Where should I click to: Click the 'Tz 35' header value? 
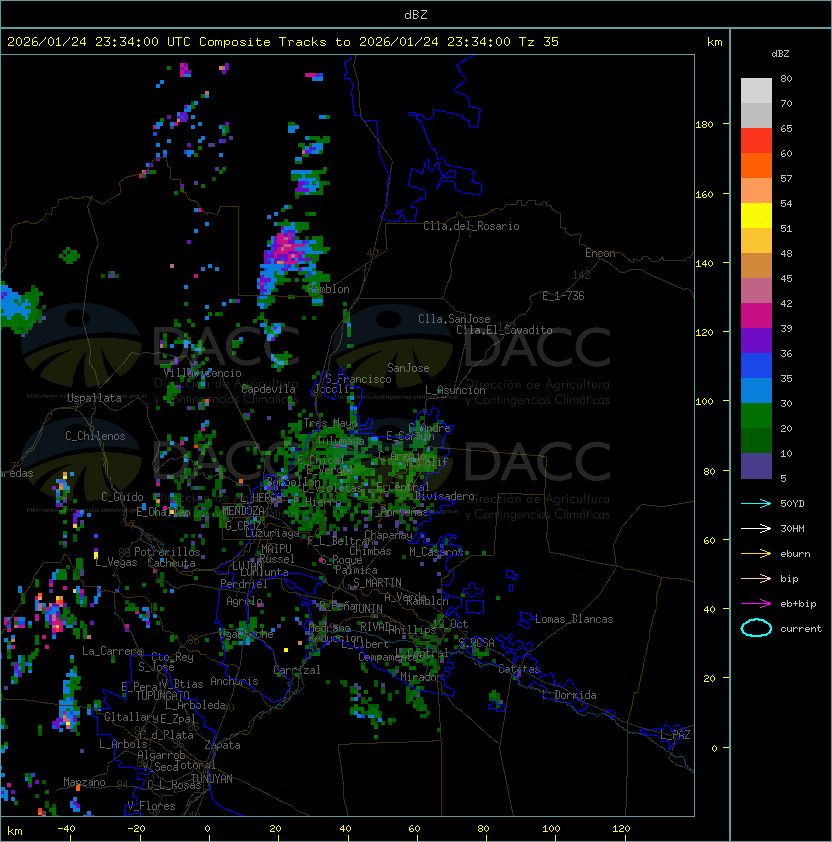pos(539,42)
